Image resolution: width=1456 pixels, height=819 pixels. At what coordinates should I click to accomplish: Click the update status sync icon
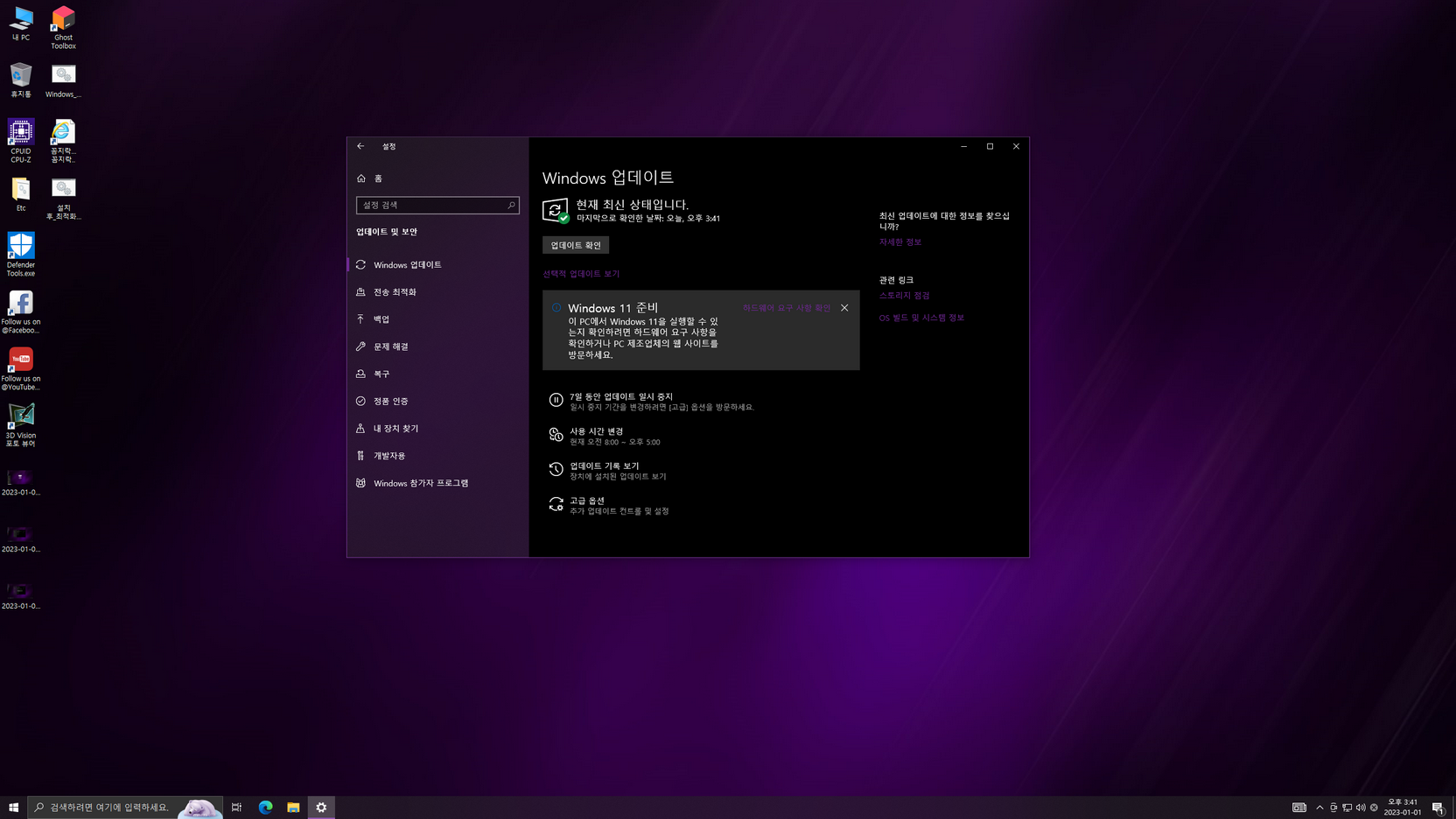click(x=556, y=211)
